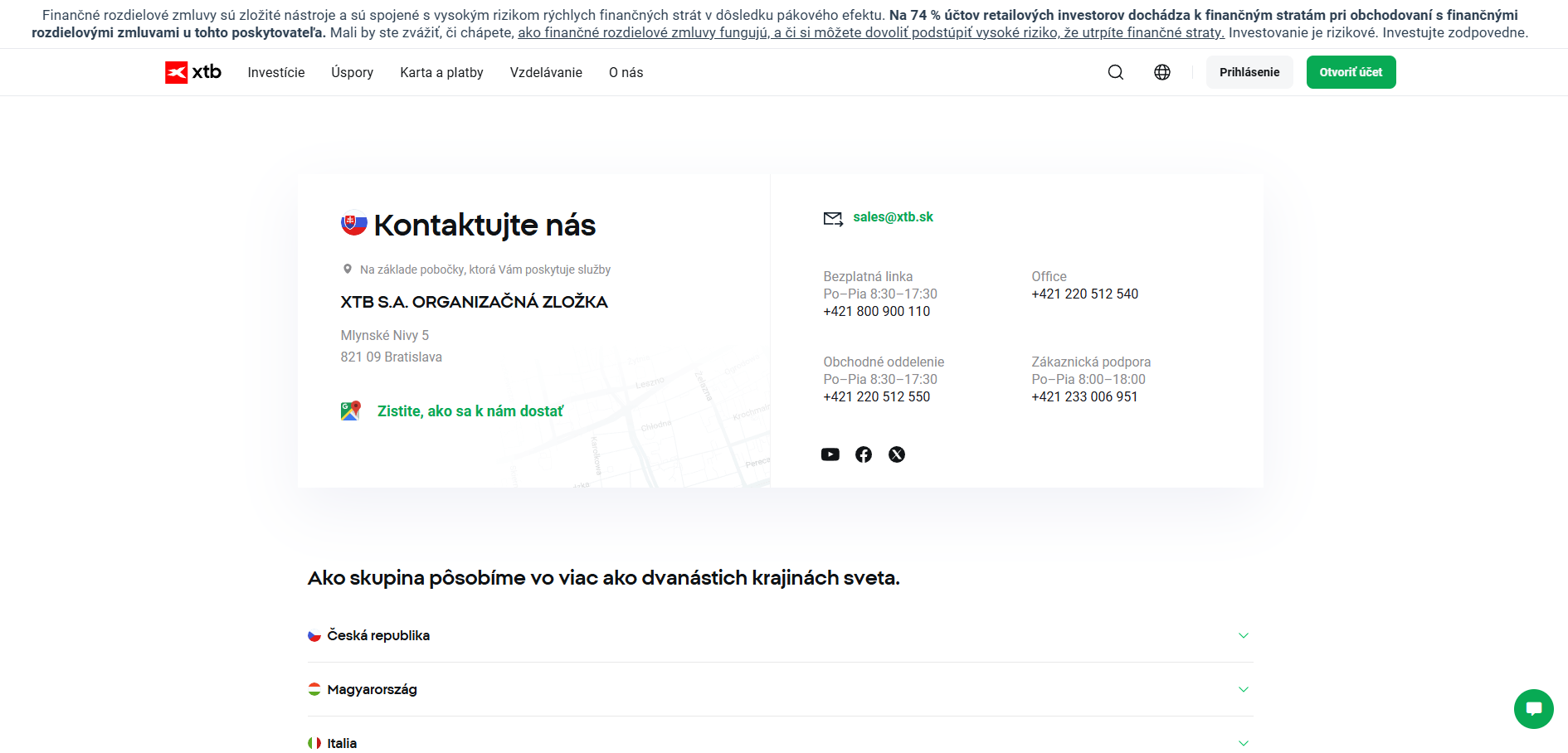This screenshot has width=1568, height=753.
Task: Click free line number +421 800 900 110
Action: point(877,312)
